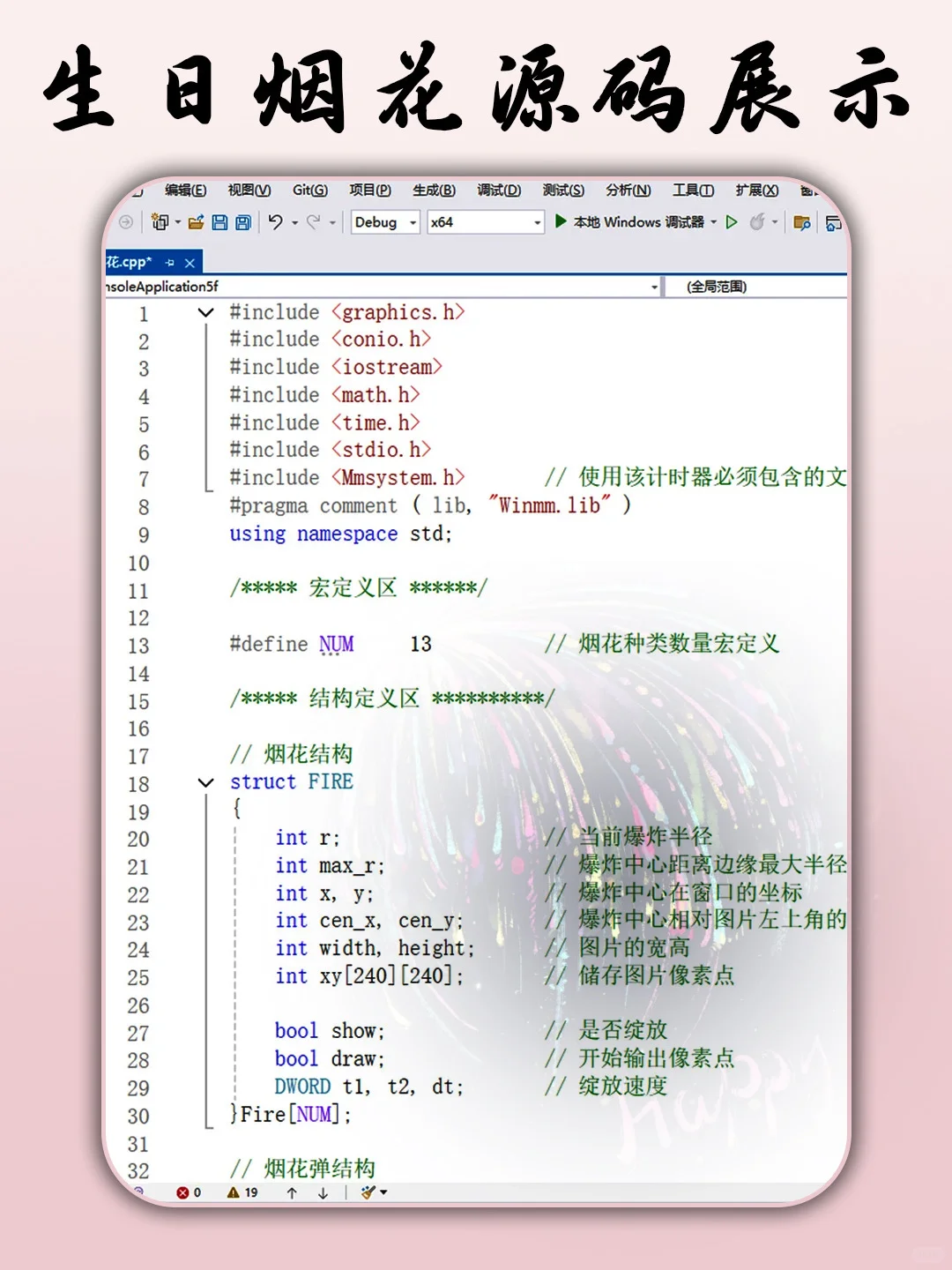Start debugging with the green play icon
This screenshot has width=952, height=1270.
[561, 221]
